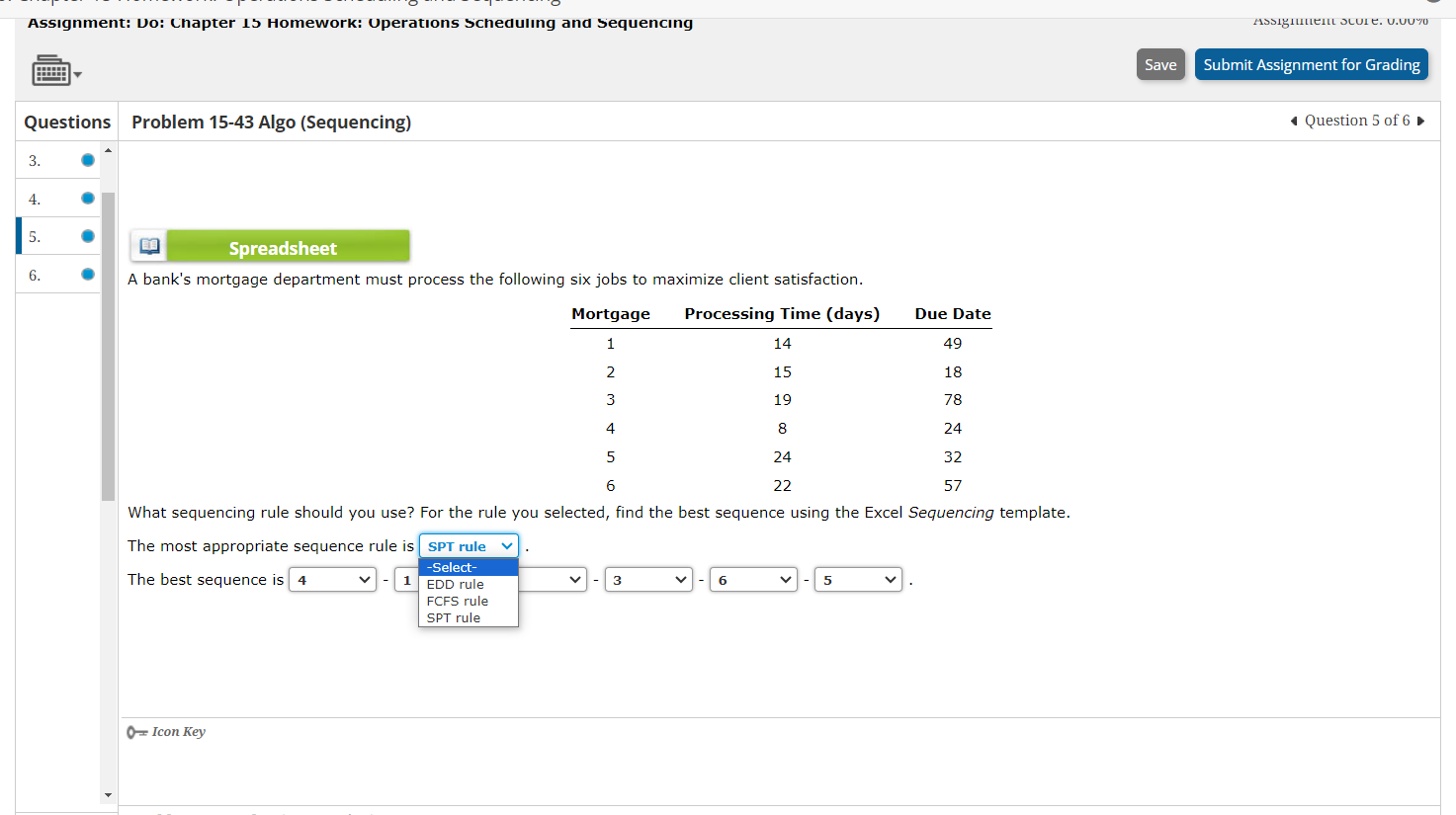Click the blue status dot for question 6

[88, 274]
